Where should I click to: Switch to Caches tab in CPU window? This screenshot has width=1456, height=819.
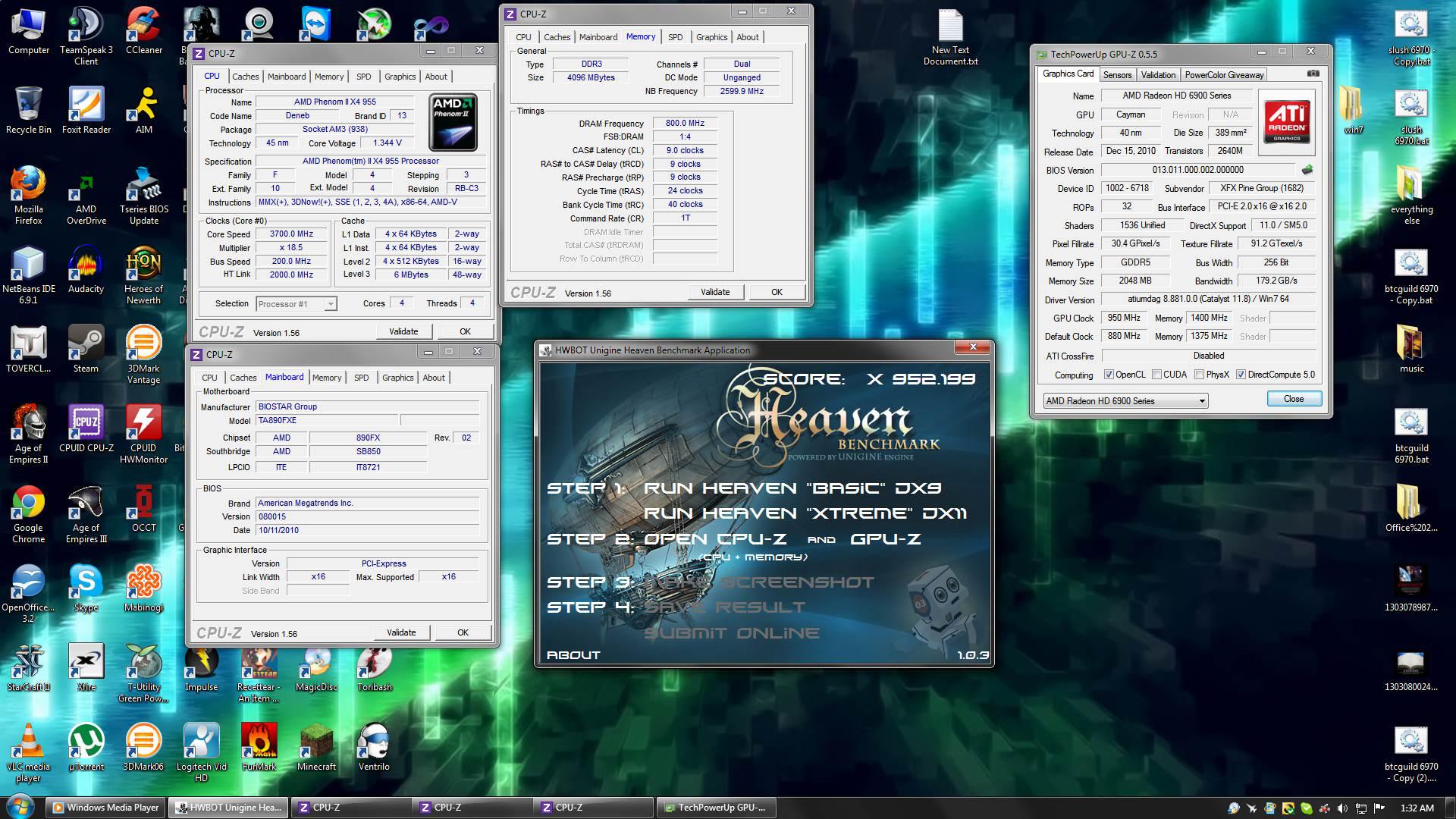(x=245, y=77)
